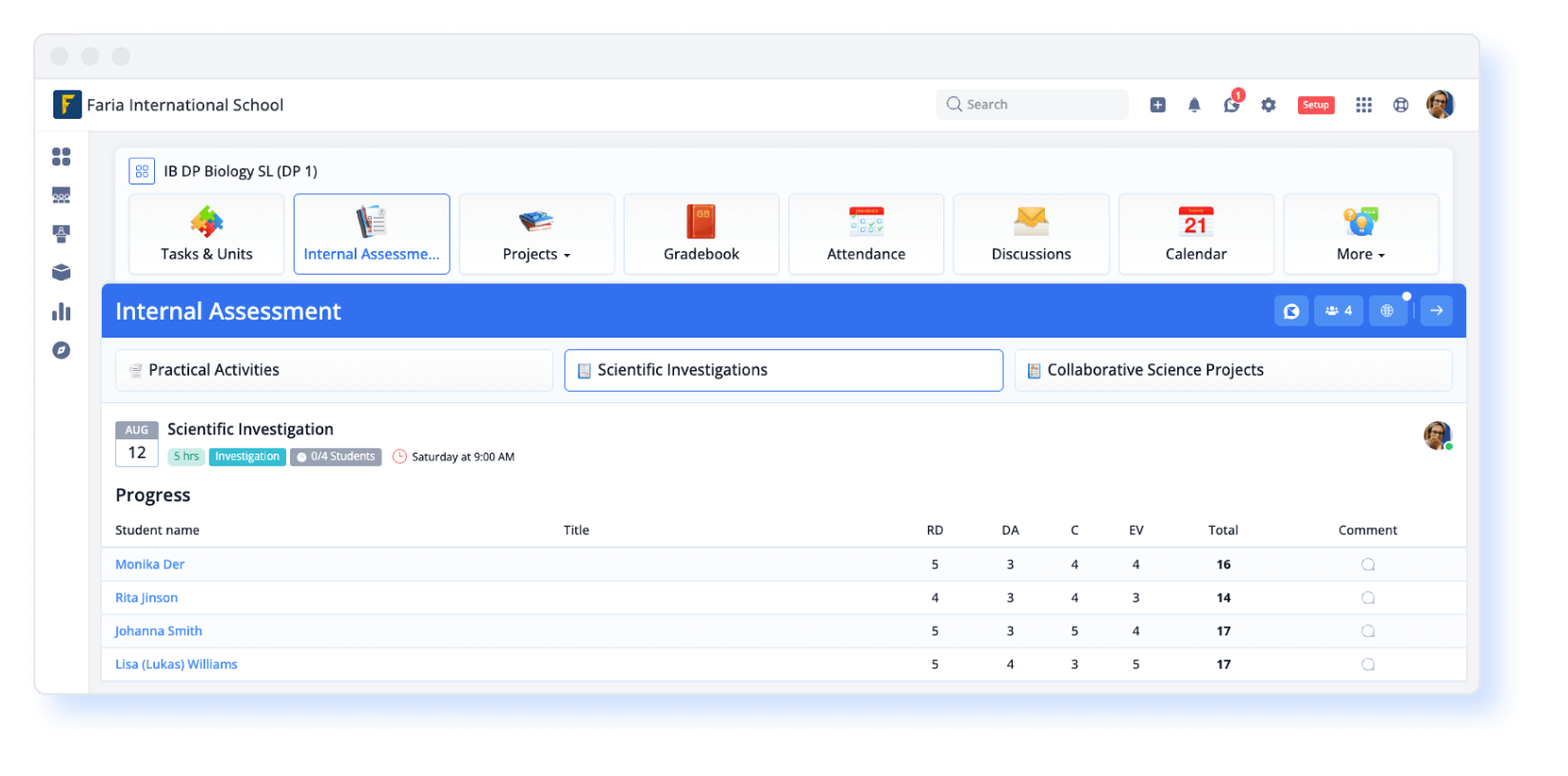The height and width of the screenshot is (776, 1568).
Task: Click the comment bubble for Rita Jinson
Action: coord(1367,598)
